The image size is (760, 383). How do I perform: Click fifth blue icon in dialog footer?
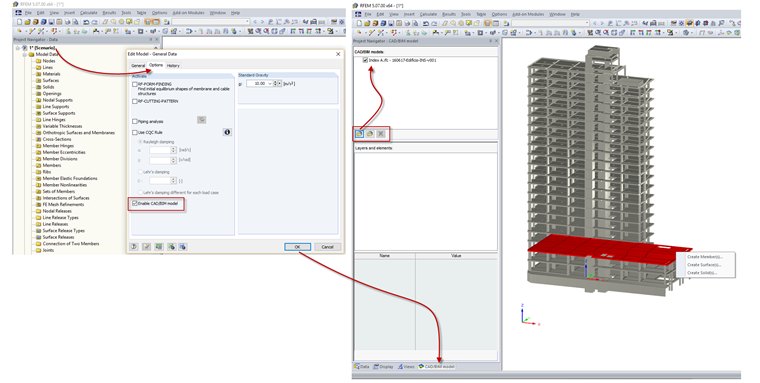[183, 247]
